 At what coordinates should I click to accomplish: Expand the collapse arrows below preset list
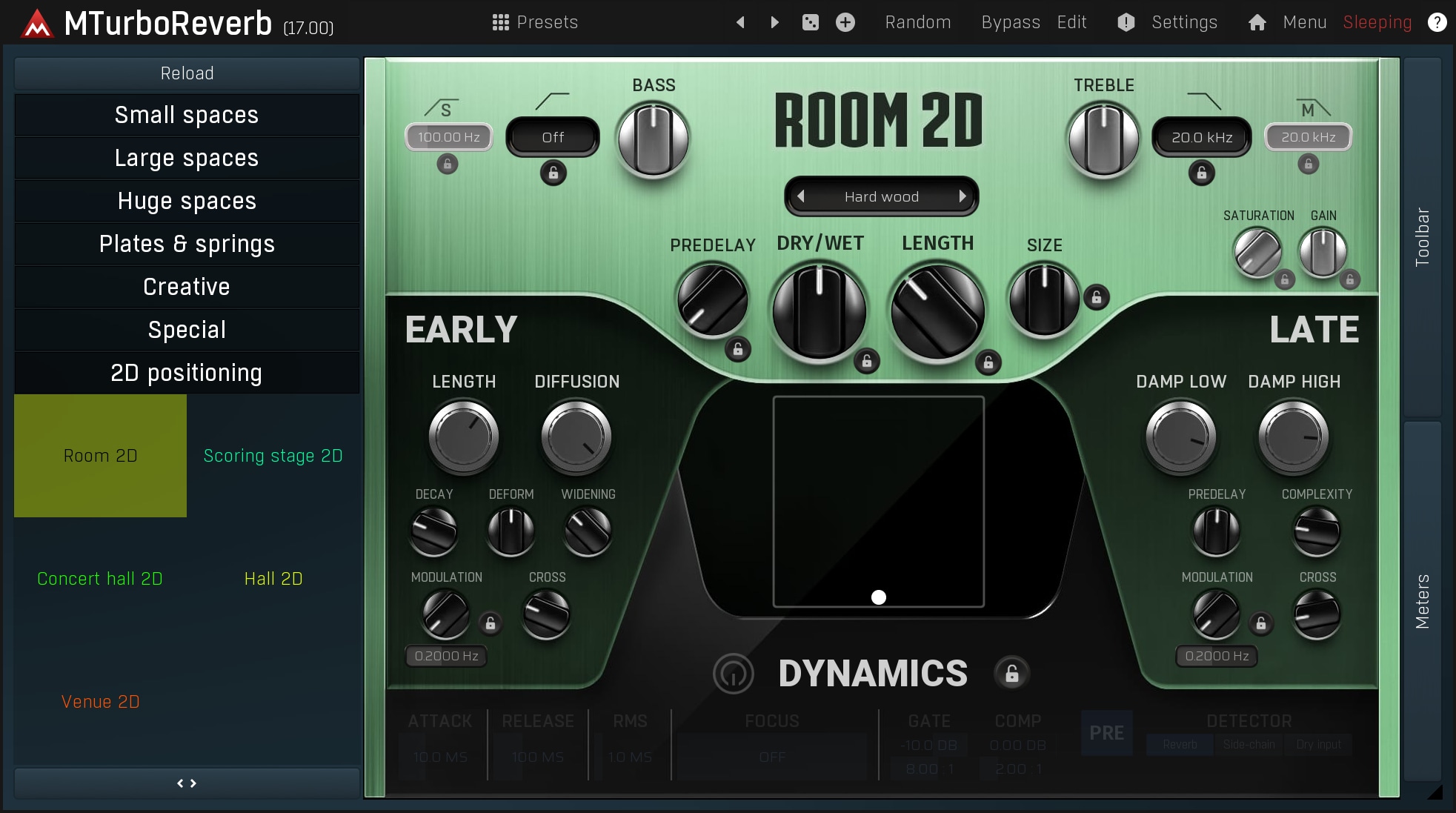click(187, 783)
